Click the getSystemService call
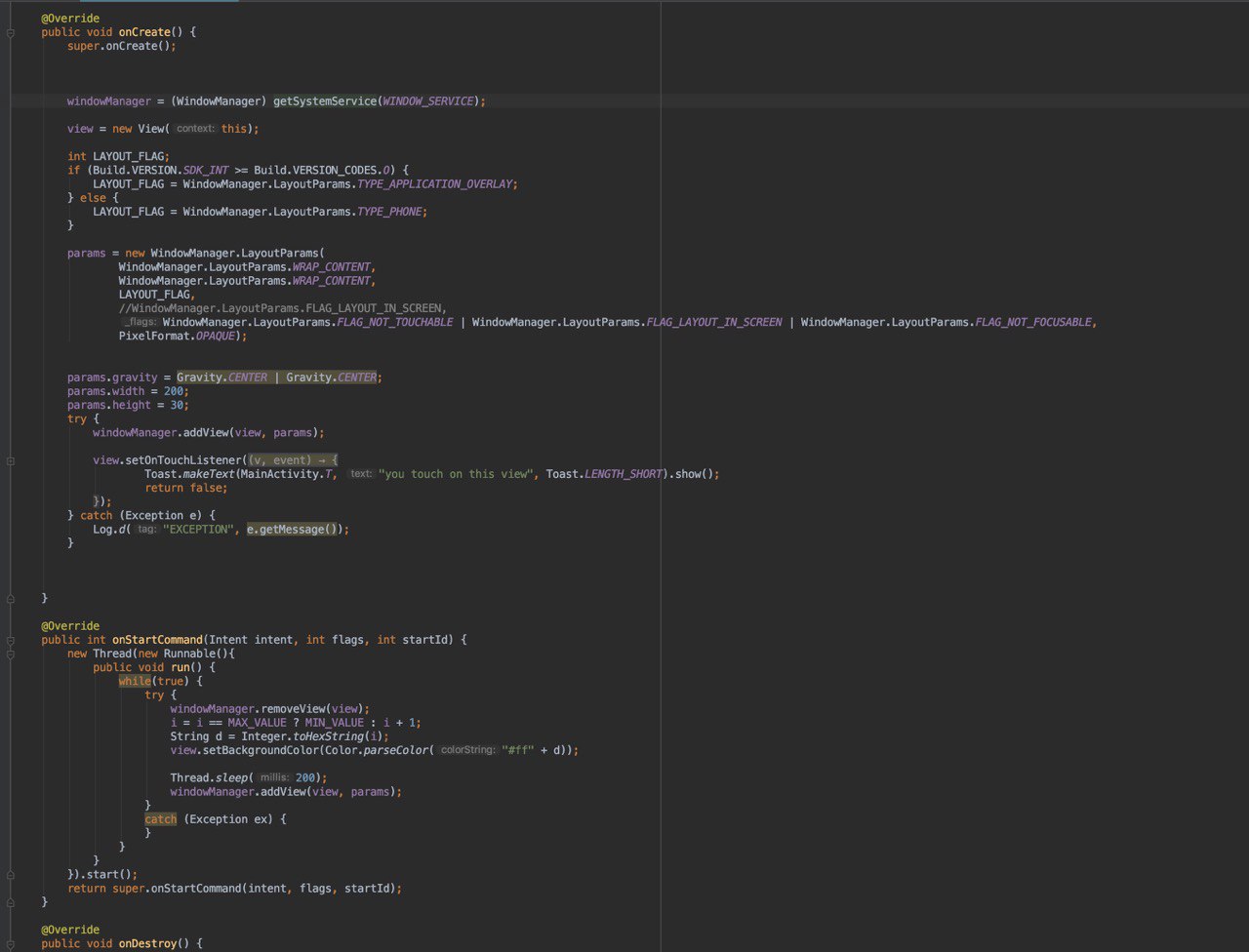 pyautogui.click(x=324, y=101)
